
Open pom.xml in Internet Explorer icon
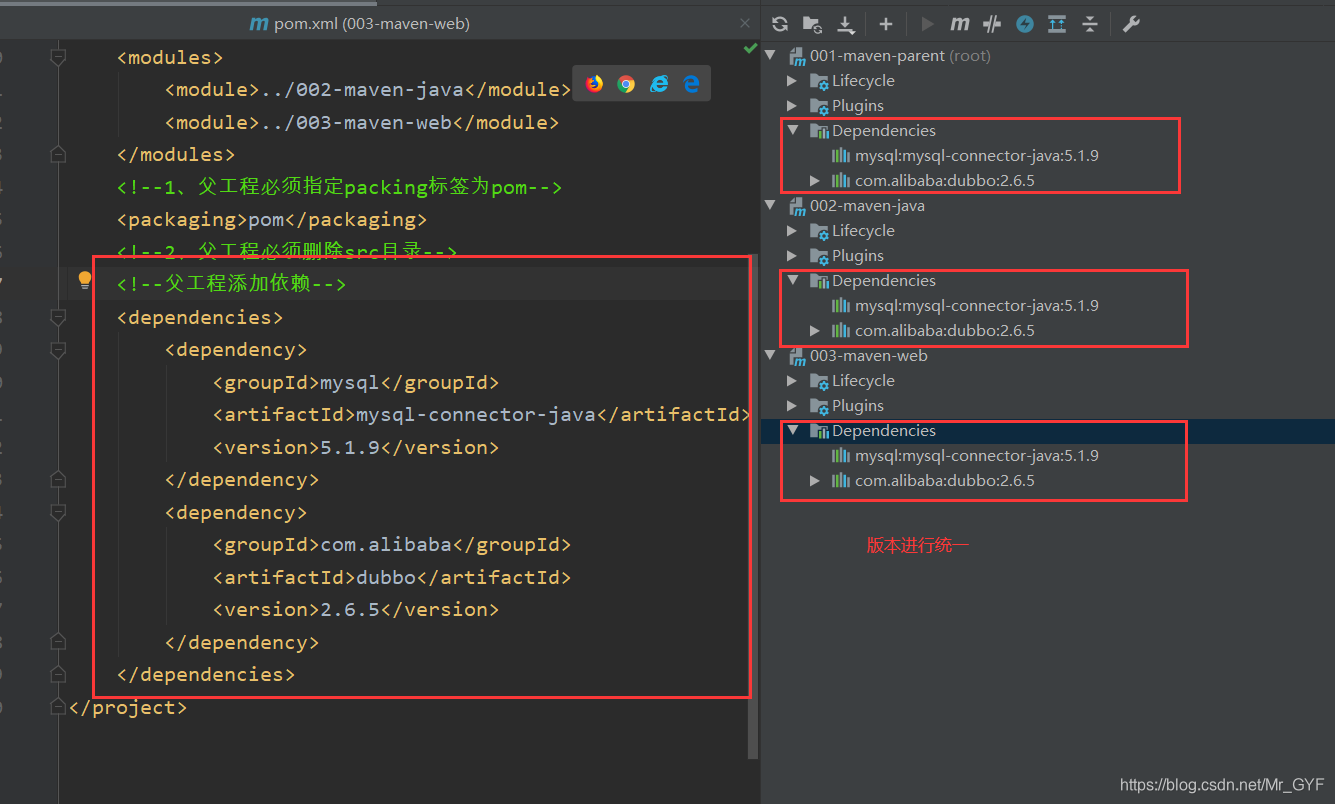coord(659,84)
